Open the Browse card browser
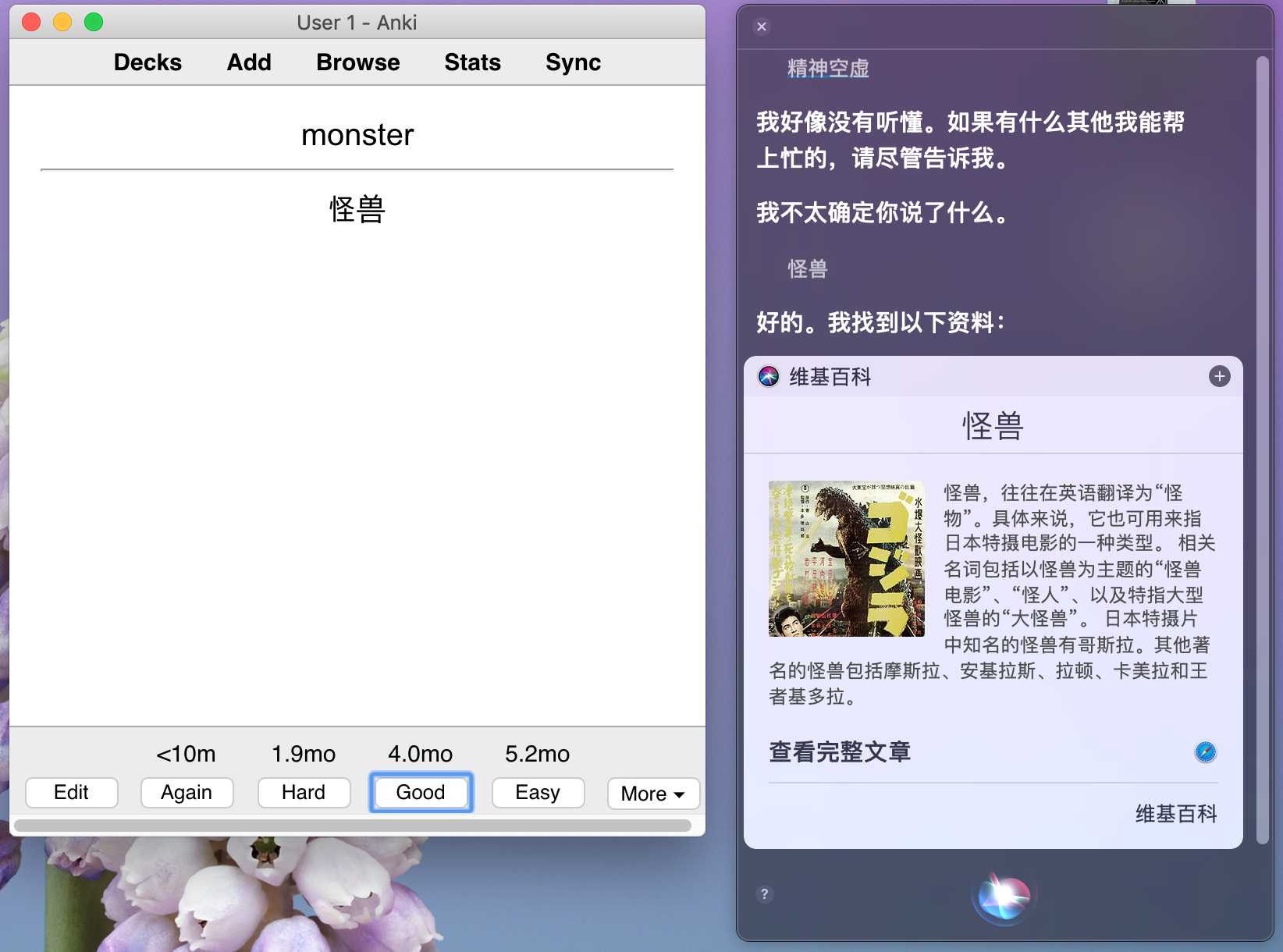The width and height of the screenshot is (1283, 952). pos(358,62)
